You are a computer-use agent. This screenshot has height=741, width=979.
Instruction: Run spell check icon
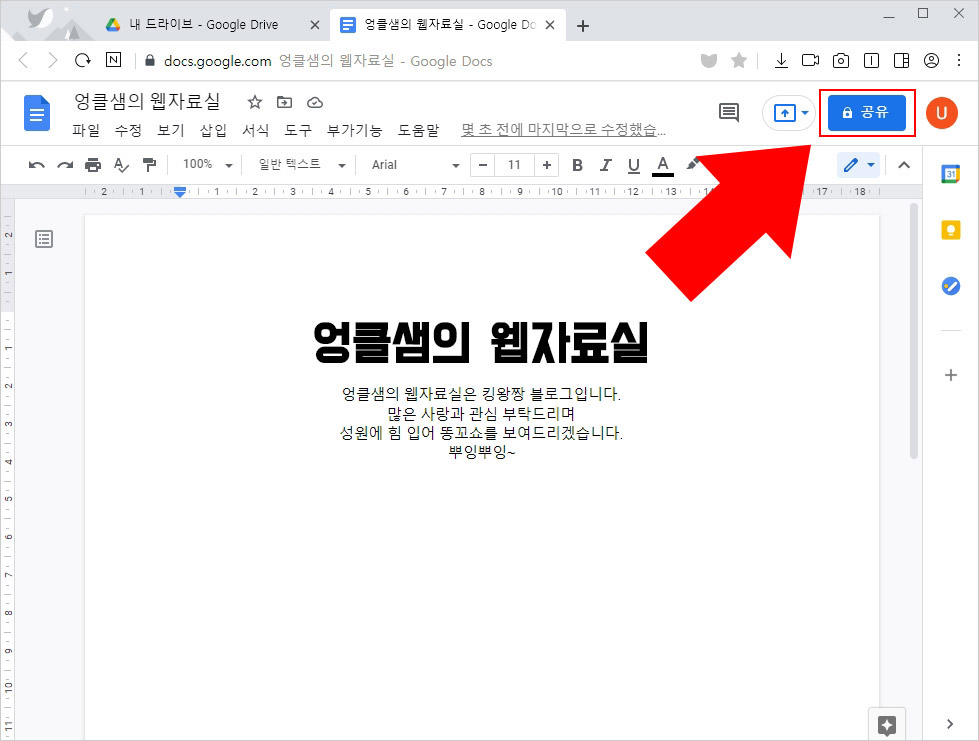click(121, 165)
